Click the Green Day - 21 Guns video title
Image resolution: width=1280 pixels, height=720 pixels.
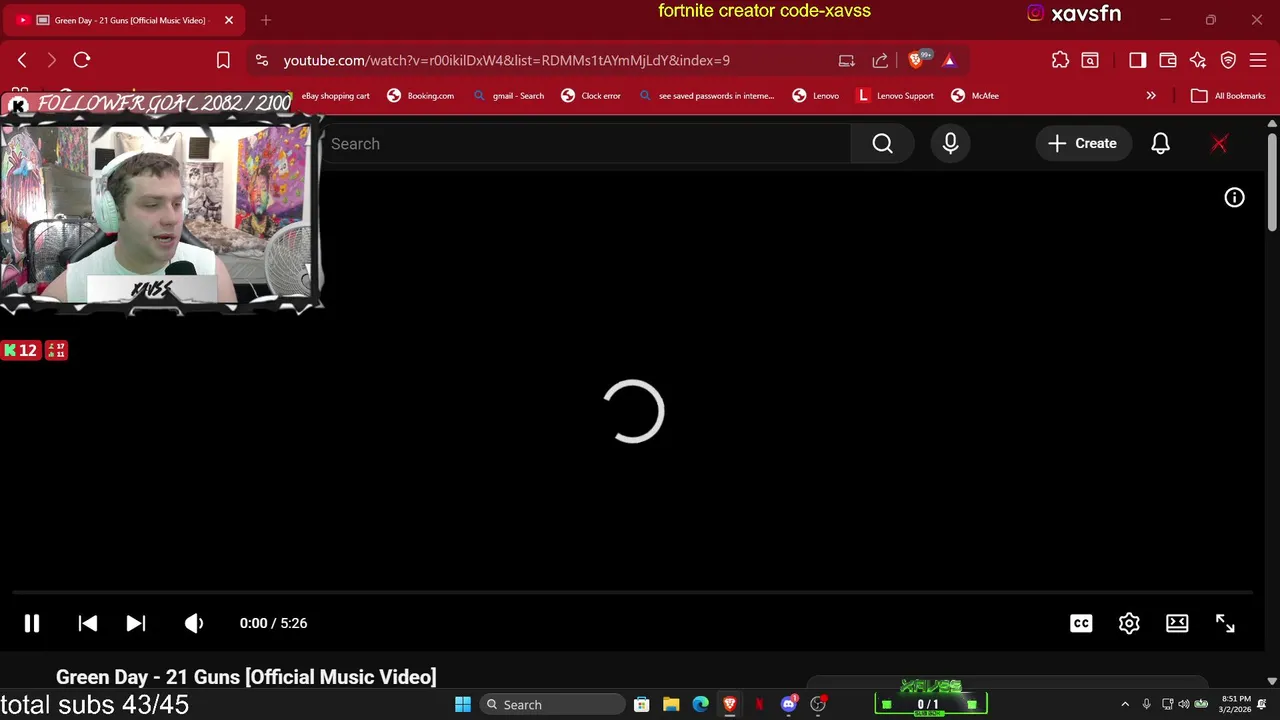246,677
